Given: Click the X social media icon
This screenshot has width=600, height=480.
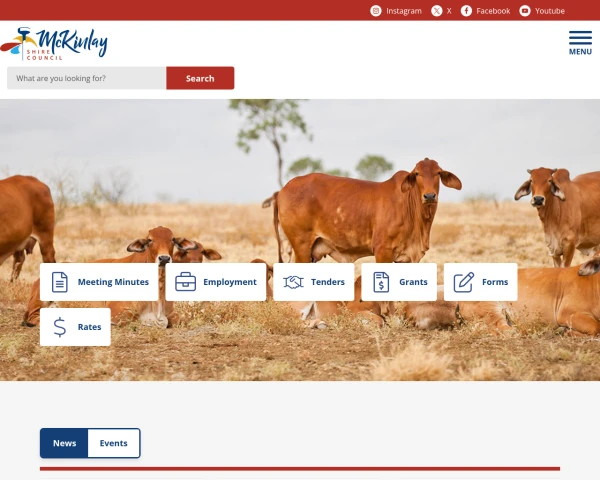Looking at the screenshot, I should click(437, 11).
